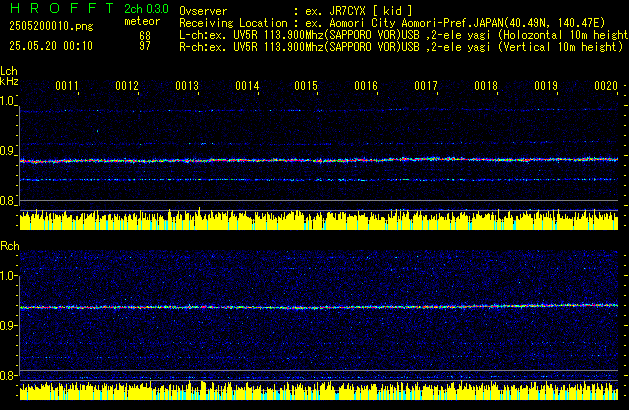Click time marker 0018
The width and height of the screenshot is (629, 410).
(486, 86)
